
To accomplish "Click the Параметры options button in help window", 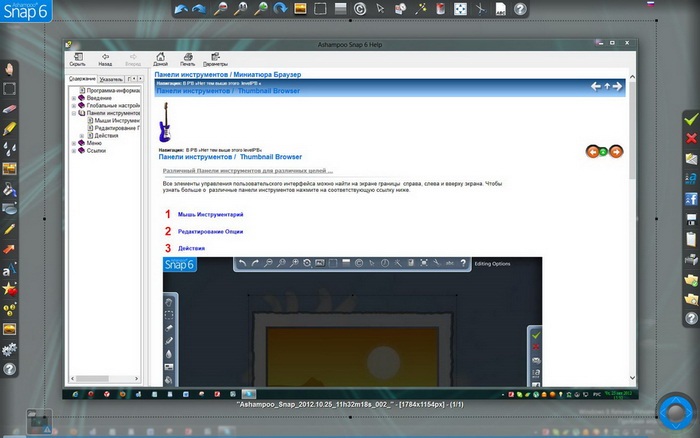I will [x=215, y=59].
